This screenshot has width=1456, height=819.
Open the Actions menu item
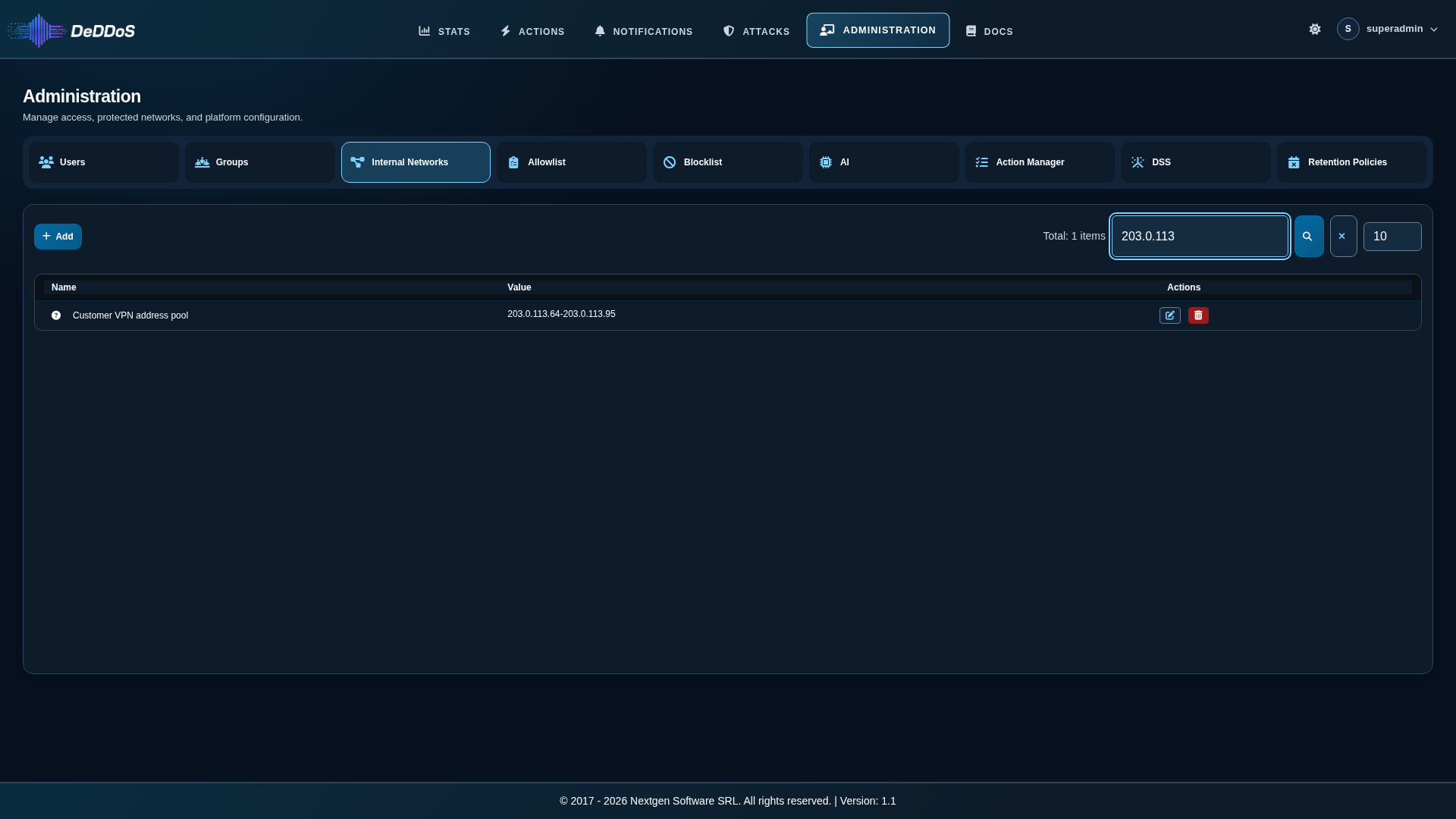pyautogui.click(x=532, y=31)
